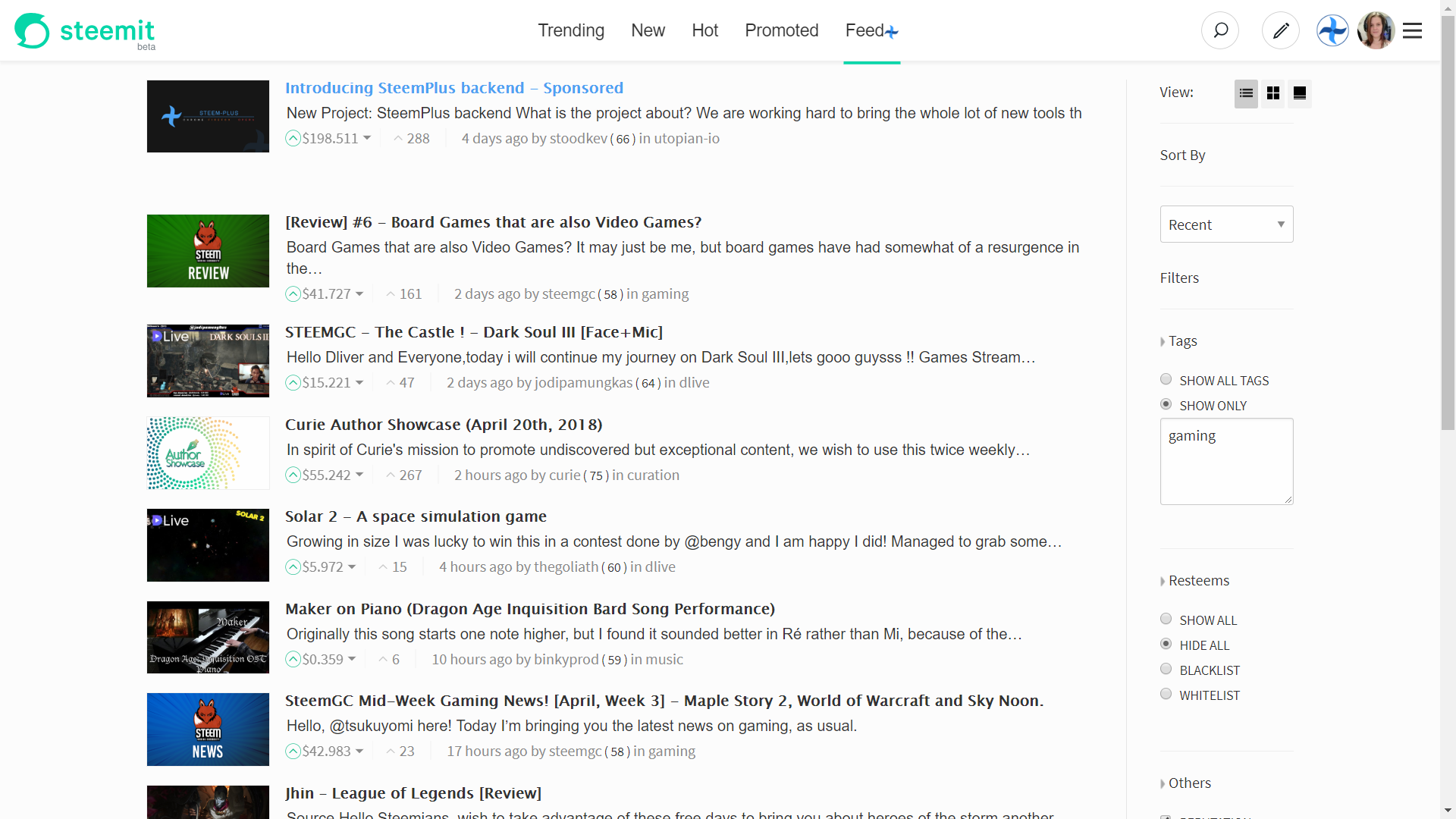Go to the Hot tab
The width and height of the screenshot is (1456, 819).
click(704, 30)
